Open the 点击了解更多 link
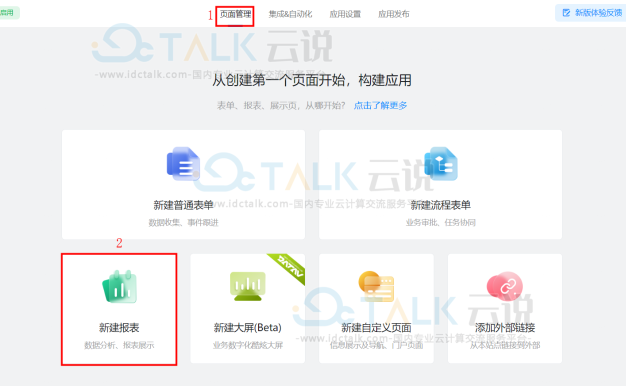 point(380,105)
